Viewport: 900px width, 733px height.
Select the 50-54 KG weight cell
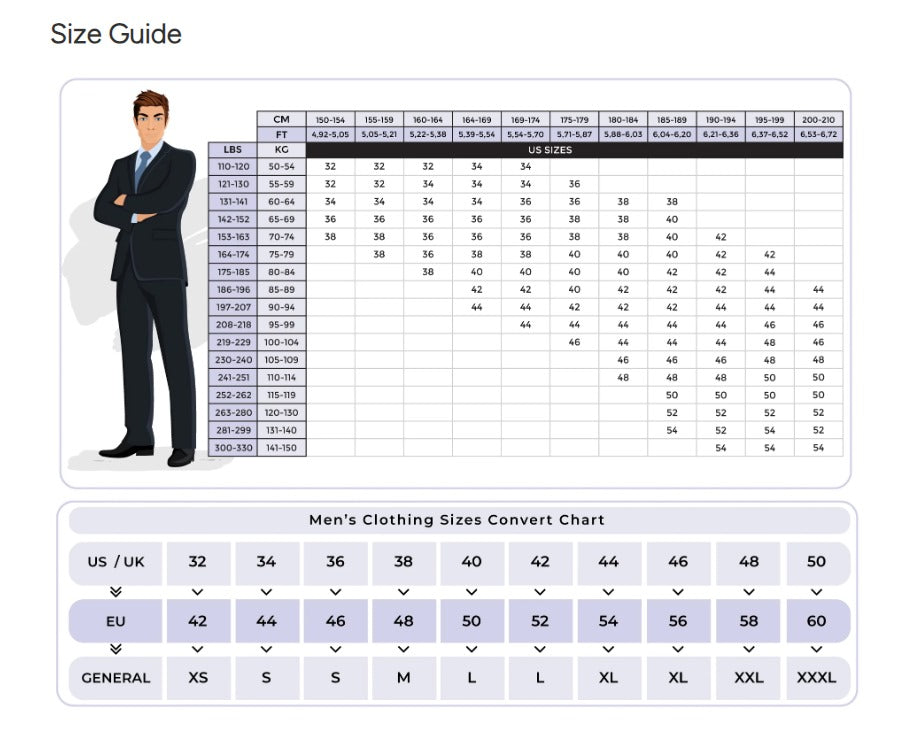tap(281, 167)
